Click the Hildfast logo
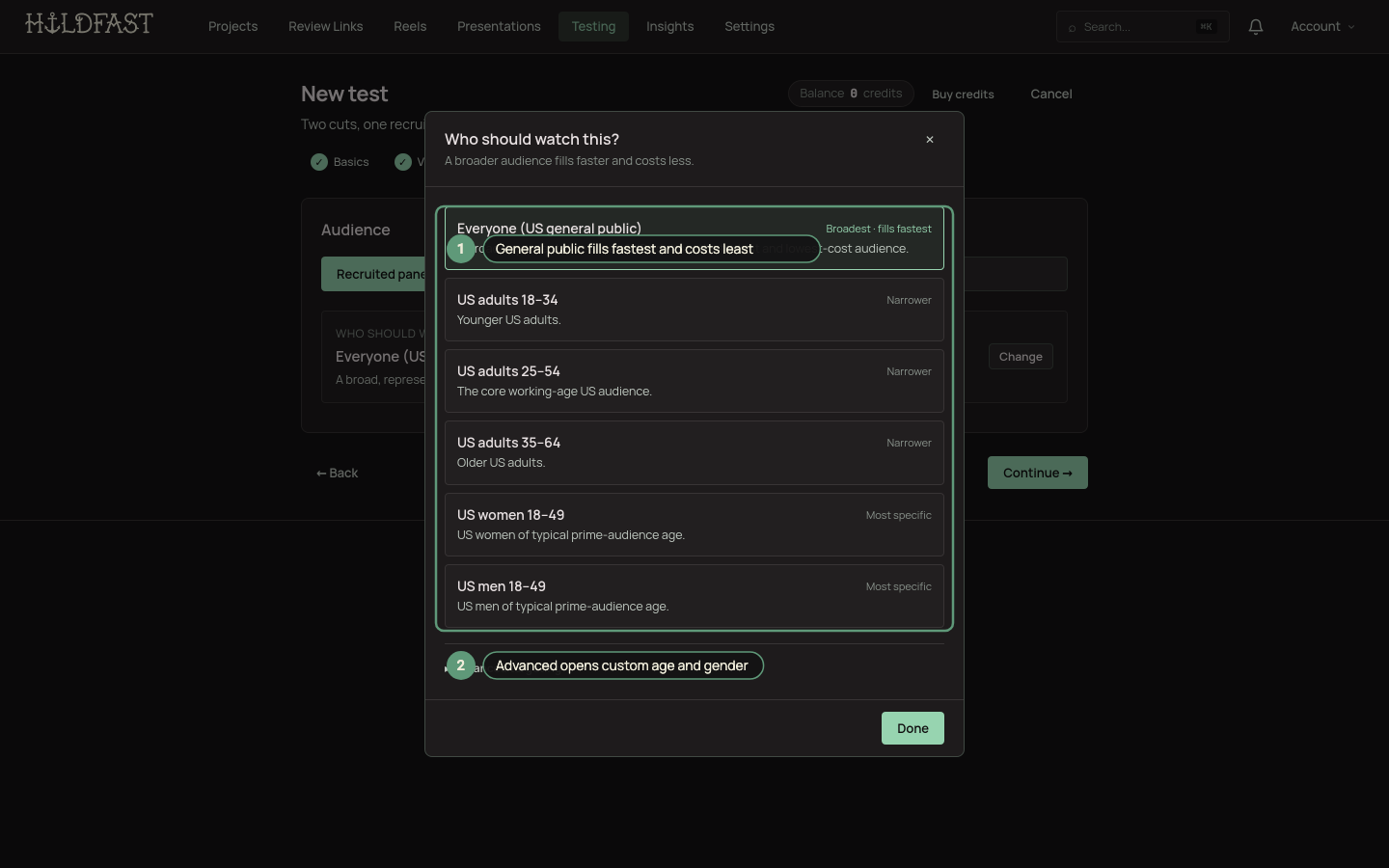The width and height of the screenshot is (1389, 868). click(x=89, y=23)
